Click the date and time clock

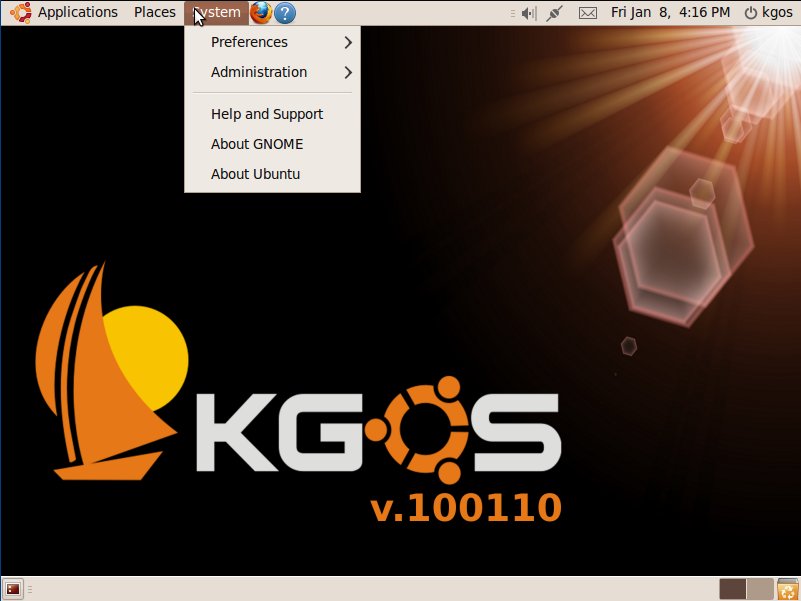point(670,13)
